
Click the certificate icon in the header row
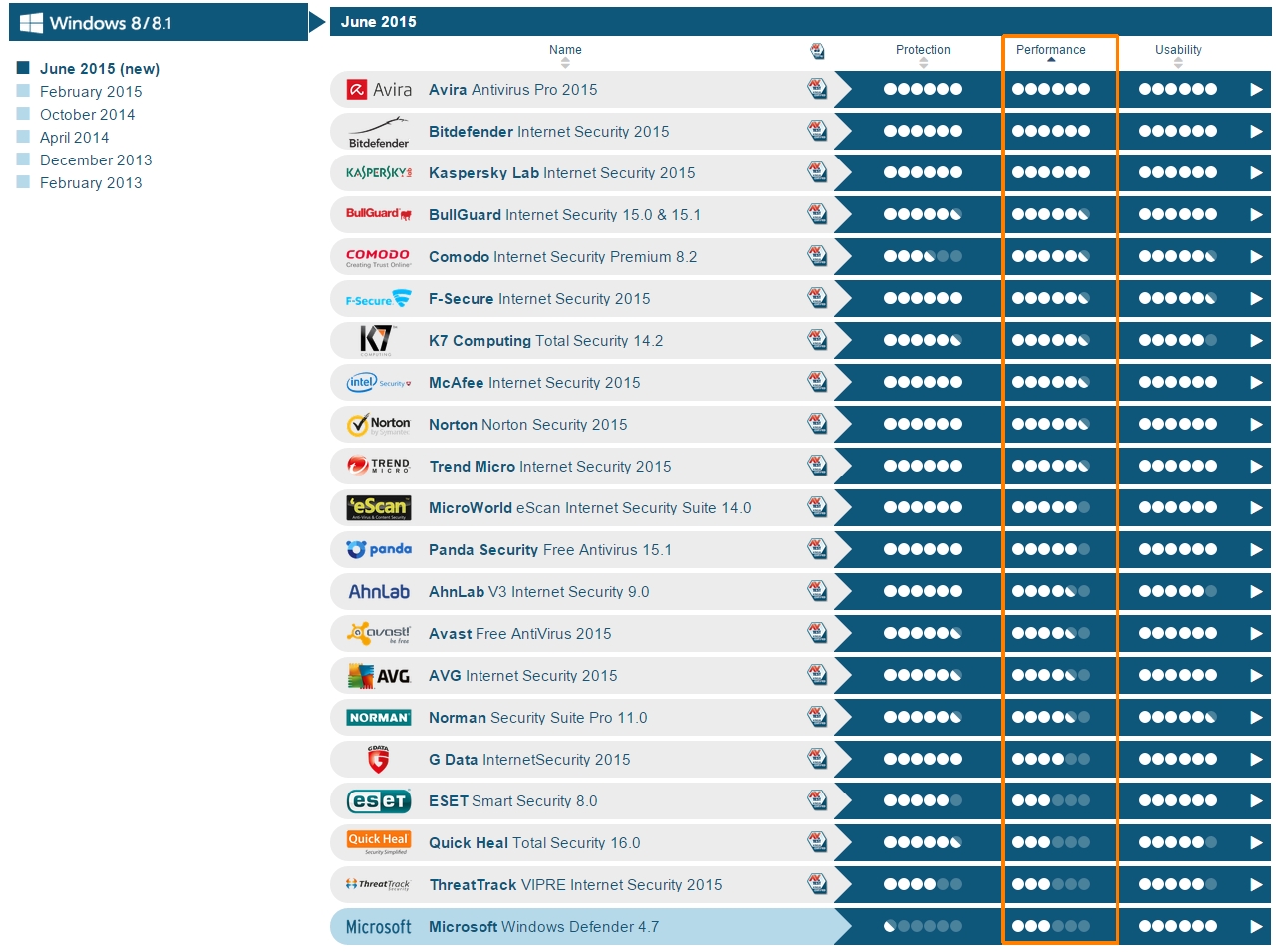[x=817, y=51]
